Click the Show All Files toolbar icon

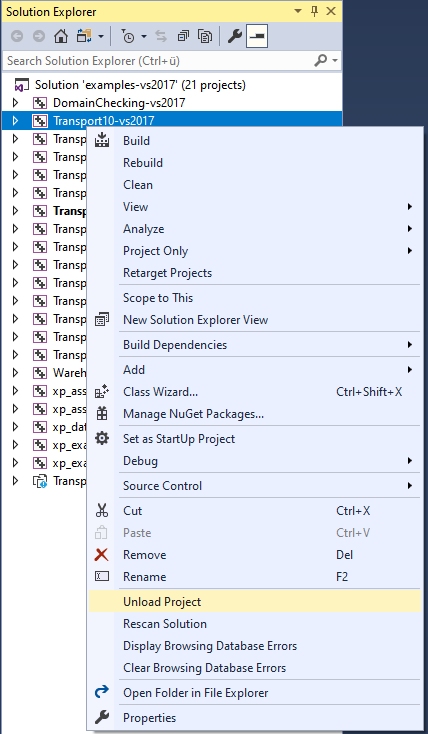pos(205,37)
